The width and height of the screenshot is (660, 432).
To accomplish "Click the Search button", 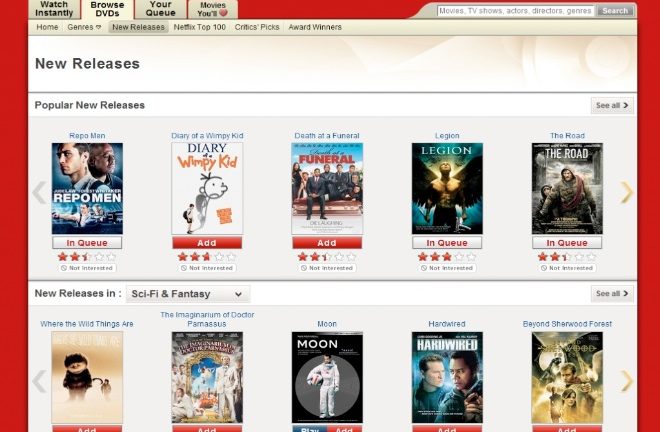I will [x=615, y=11].
